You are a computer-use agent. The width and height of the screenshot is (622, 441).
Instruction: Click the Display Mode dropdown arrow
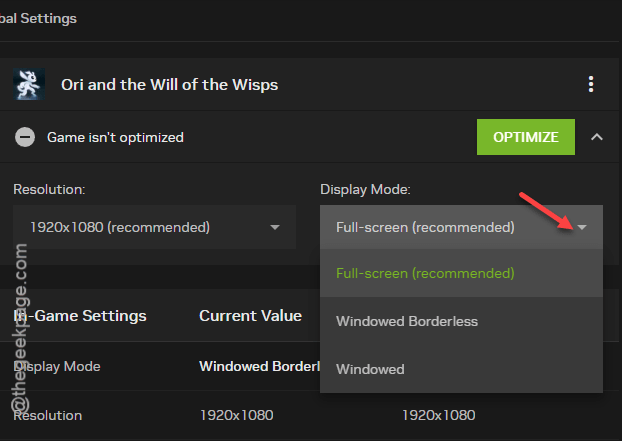point(582,227)
